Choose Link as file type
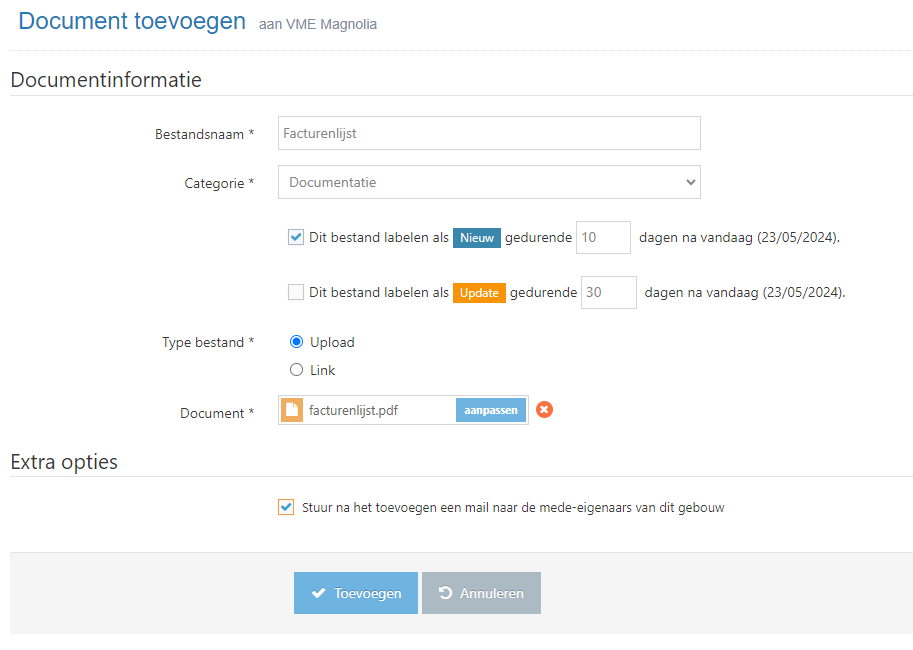913x650 pixels. pyautogui.click(x=296, y=370)
